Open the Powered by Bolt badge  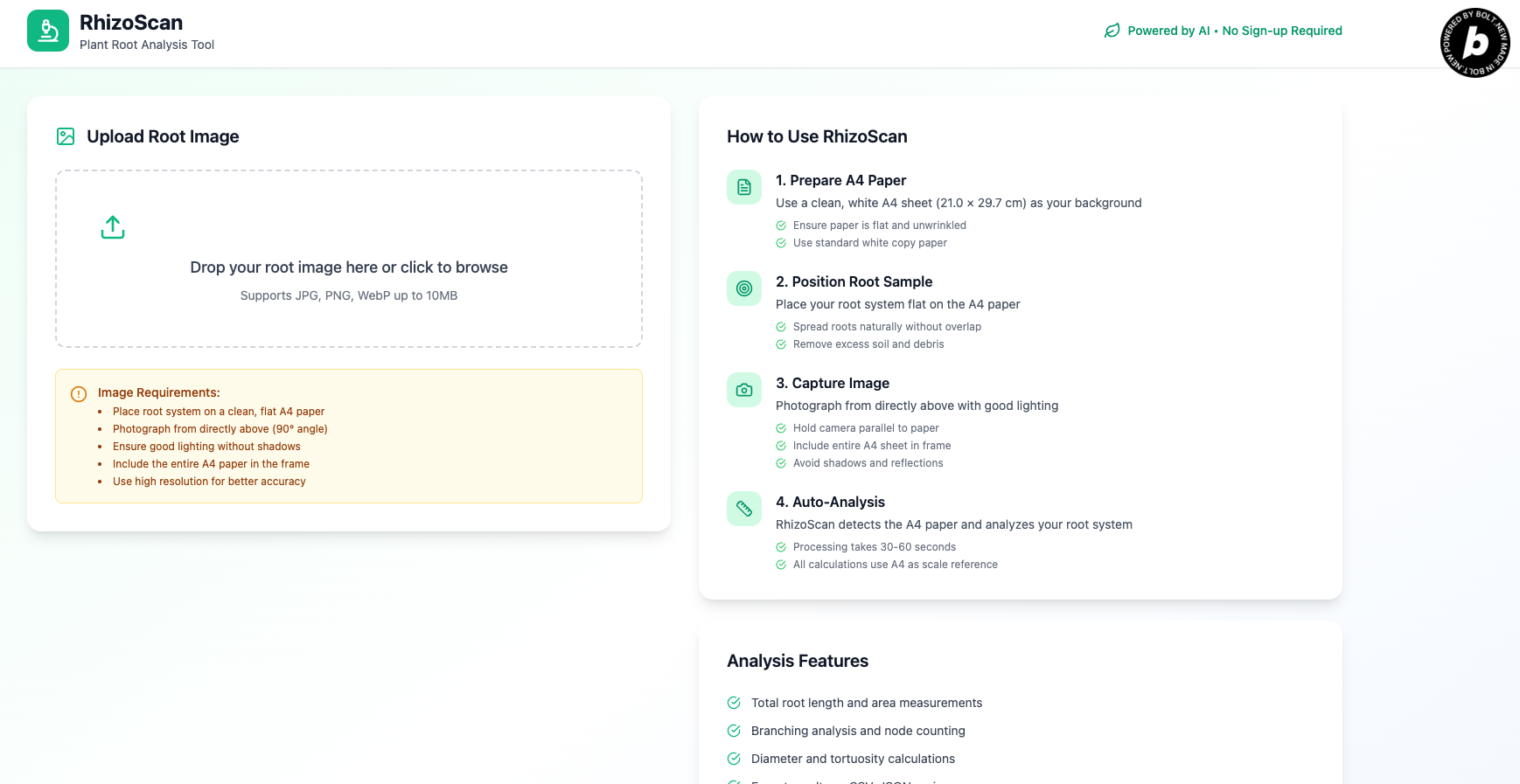point(1475,43)
